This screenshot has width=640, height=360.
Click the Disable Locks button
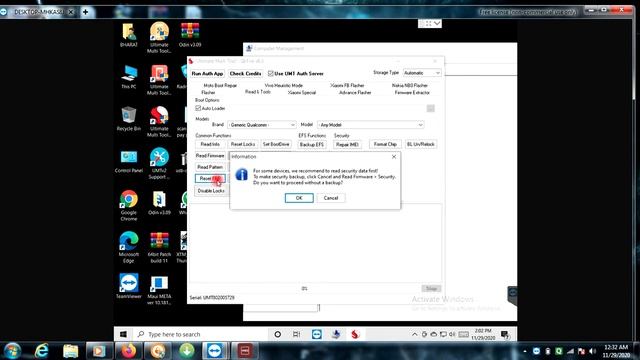pyautogui.click(x=211, y=191)
